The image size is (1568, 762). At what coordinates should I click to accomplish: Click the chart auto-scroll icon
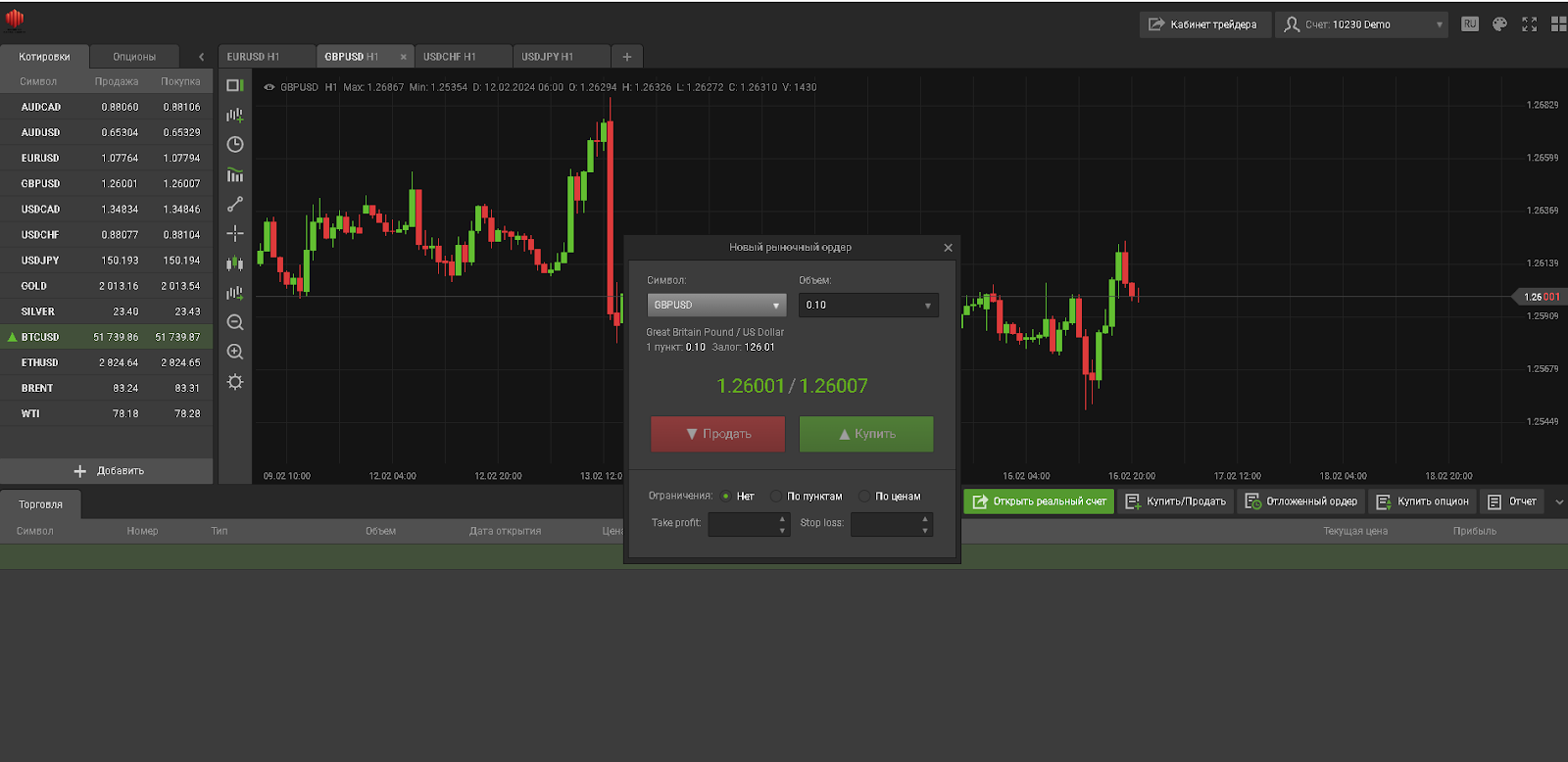tap(235, 292)
